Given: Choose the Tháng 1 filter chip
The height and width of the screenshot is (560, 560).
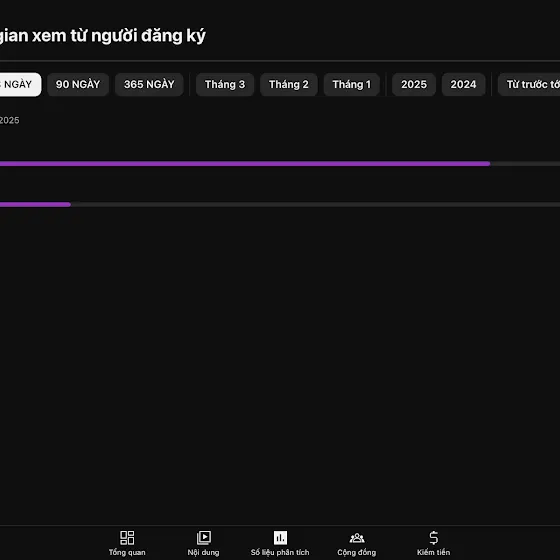Looking at the screenshot, I should (x=352, y=85).
